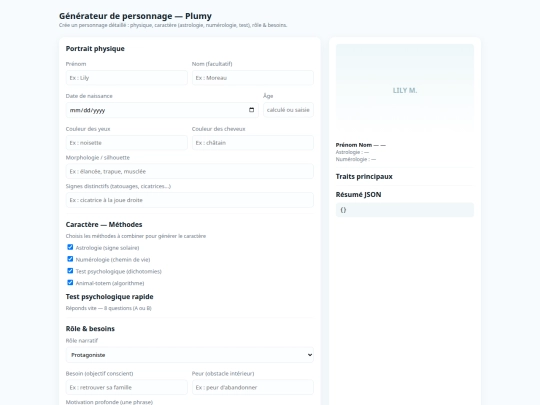Click the Traits principaux heading

(364, 176)
